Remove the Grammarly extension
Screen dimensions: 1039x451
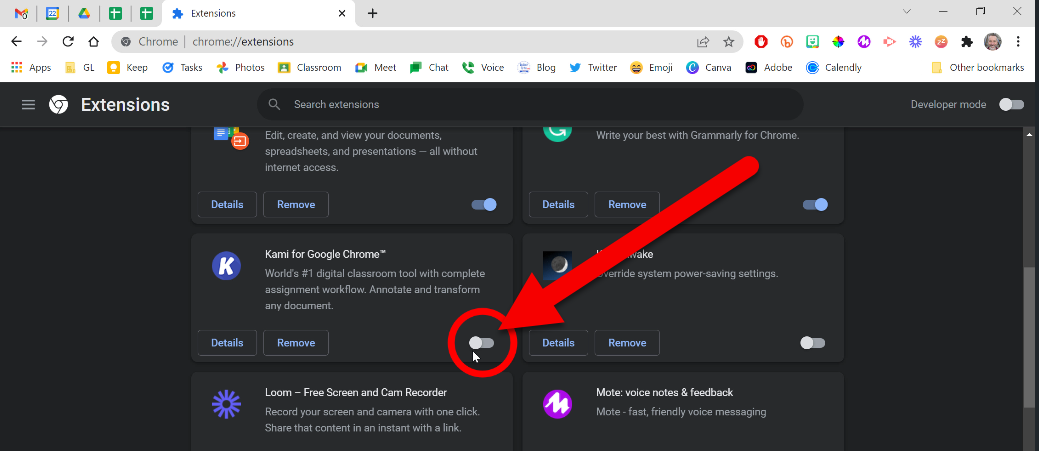(x=627, y=205)
